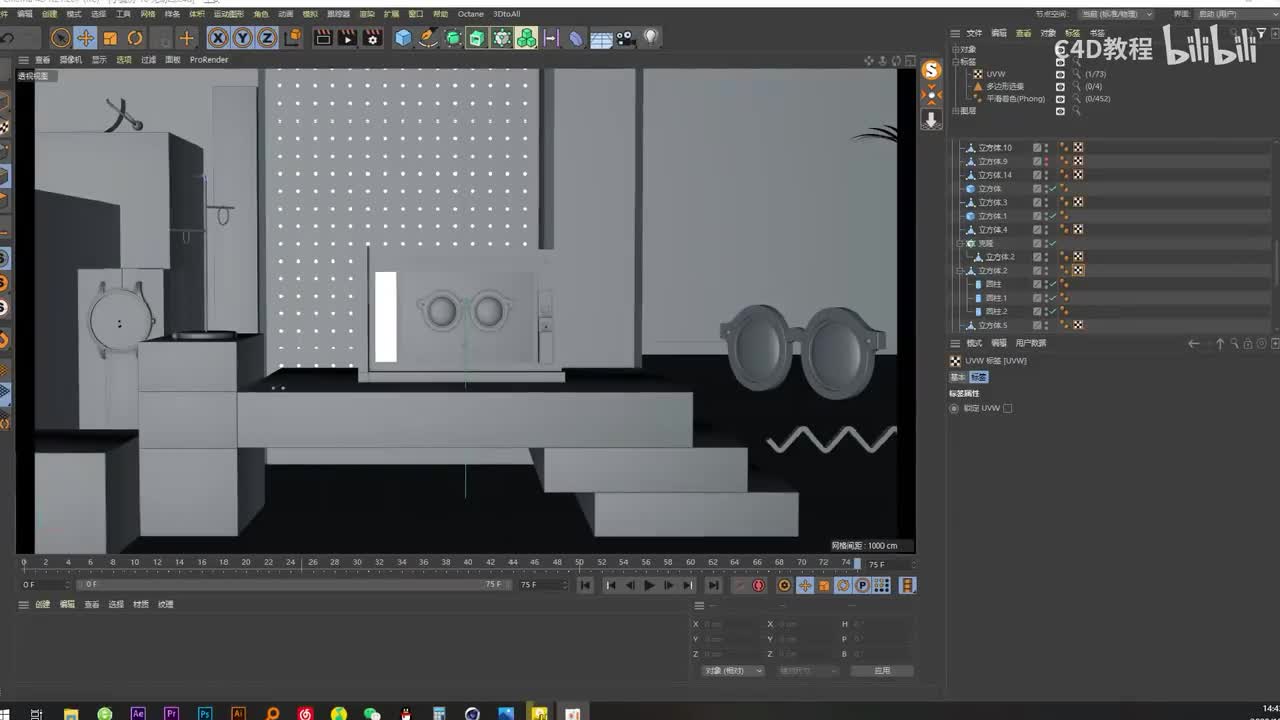Screen dimensions: 1280x720
Task: Select the Move tool in the toolbar
Action: click(x=85, y=38)
